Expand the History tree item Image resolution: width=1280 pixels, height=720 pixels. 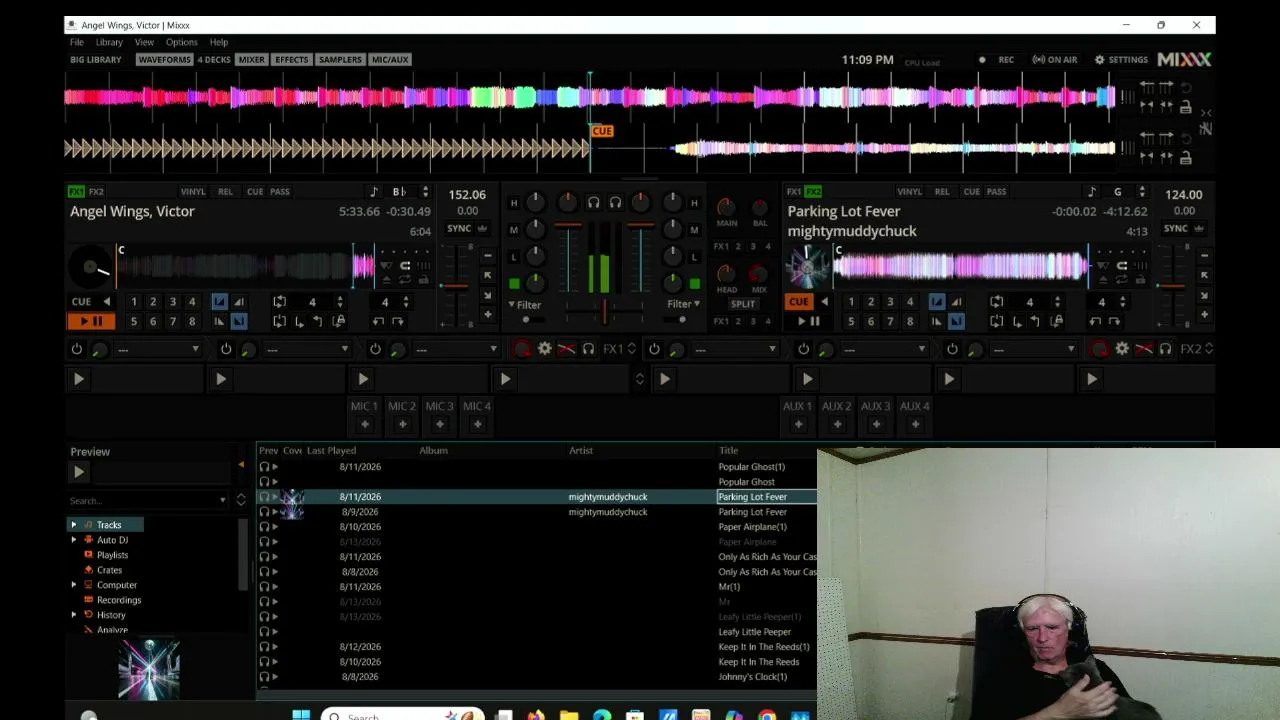click(73, 615)
